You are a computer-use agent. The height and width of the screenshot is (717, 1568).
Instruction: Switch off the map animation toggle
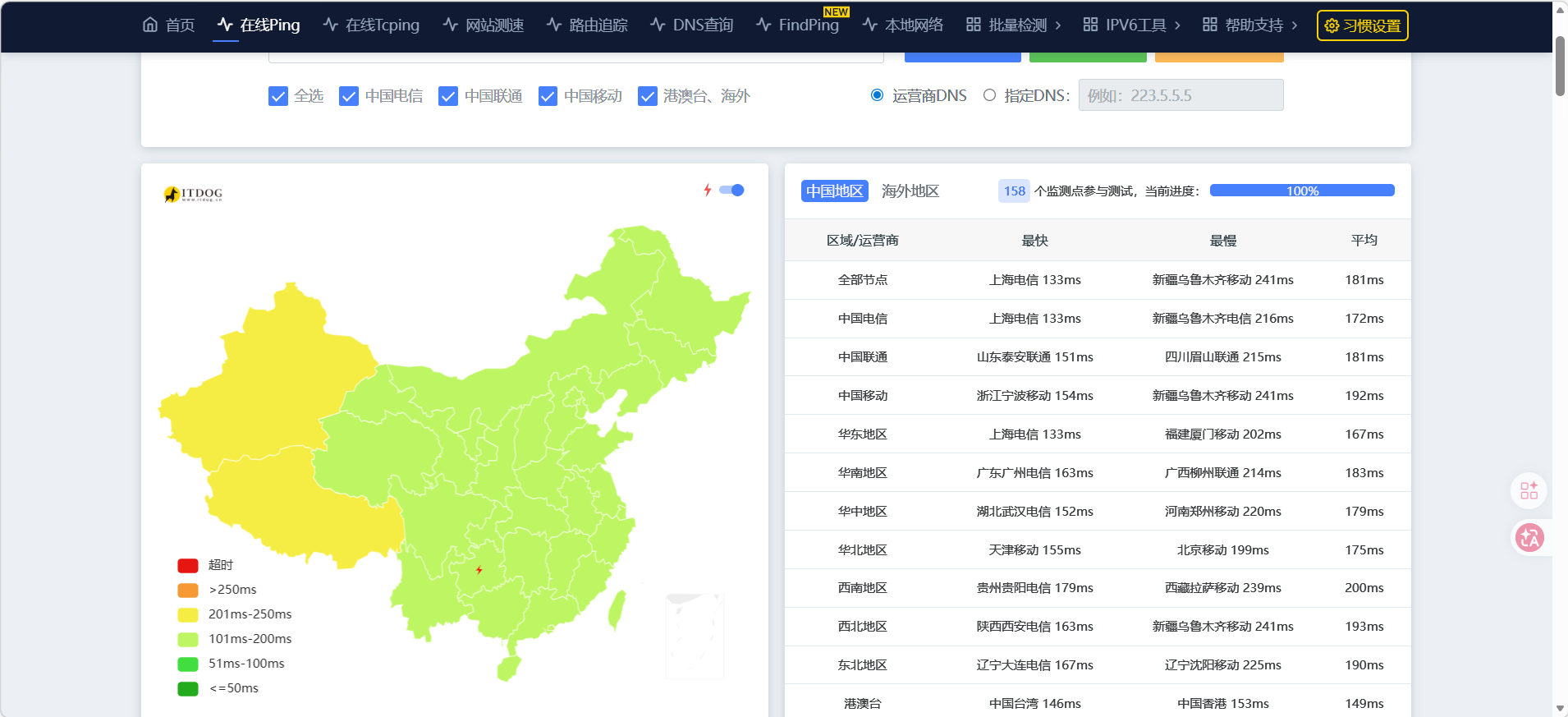(x=731, y=190)
